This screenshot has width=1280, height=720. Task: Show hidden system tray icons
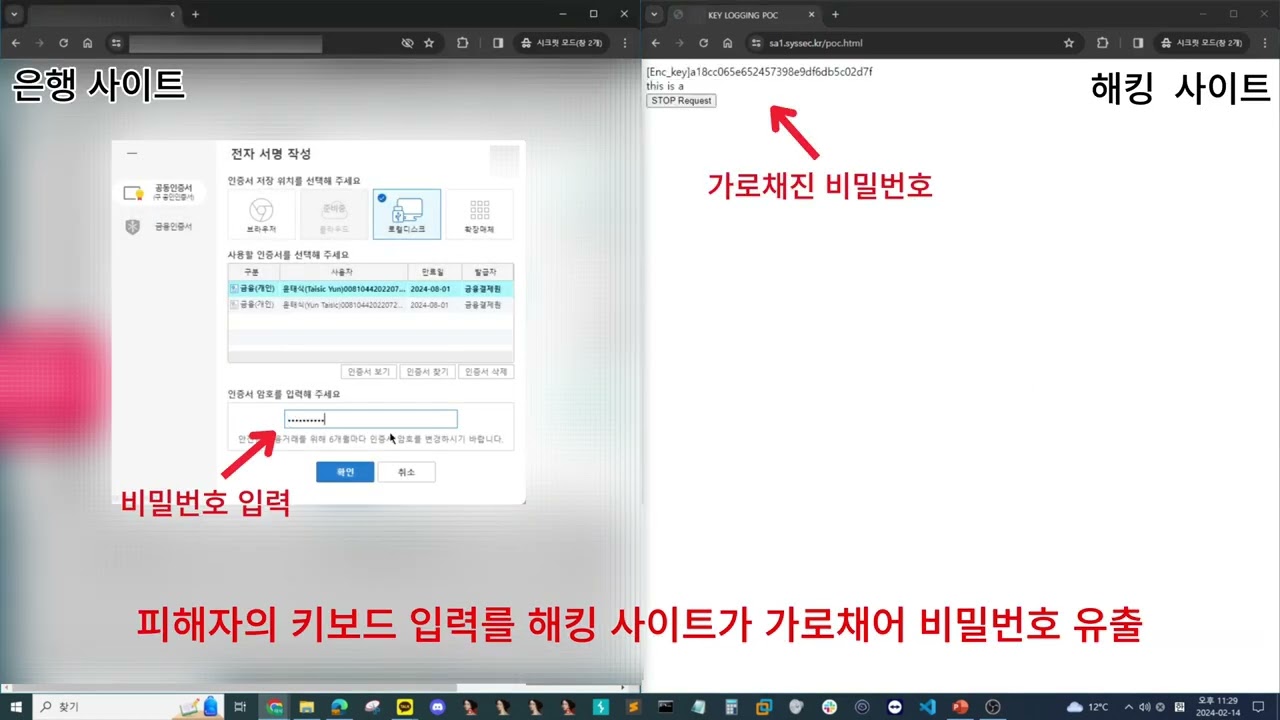coord(1128,707)
